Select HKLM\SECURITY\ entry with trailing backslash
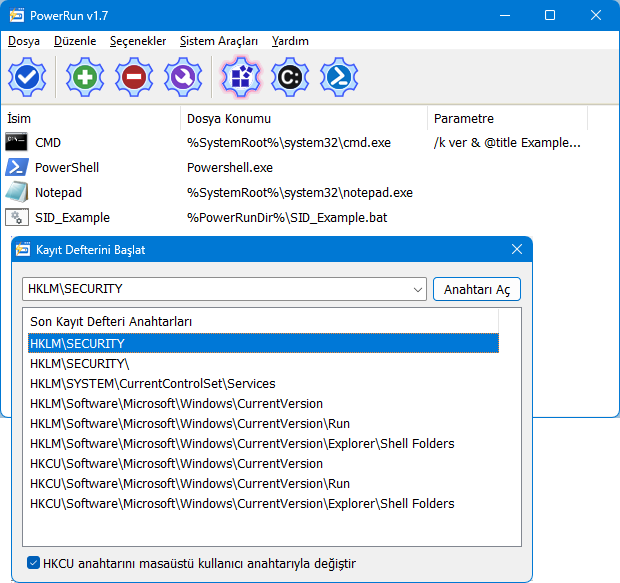Viewport: 620px width, 583px height. [263, 363]
